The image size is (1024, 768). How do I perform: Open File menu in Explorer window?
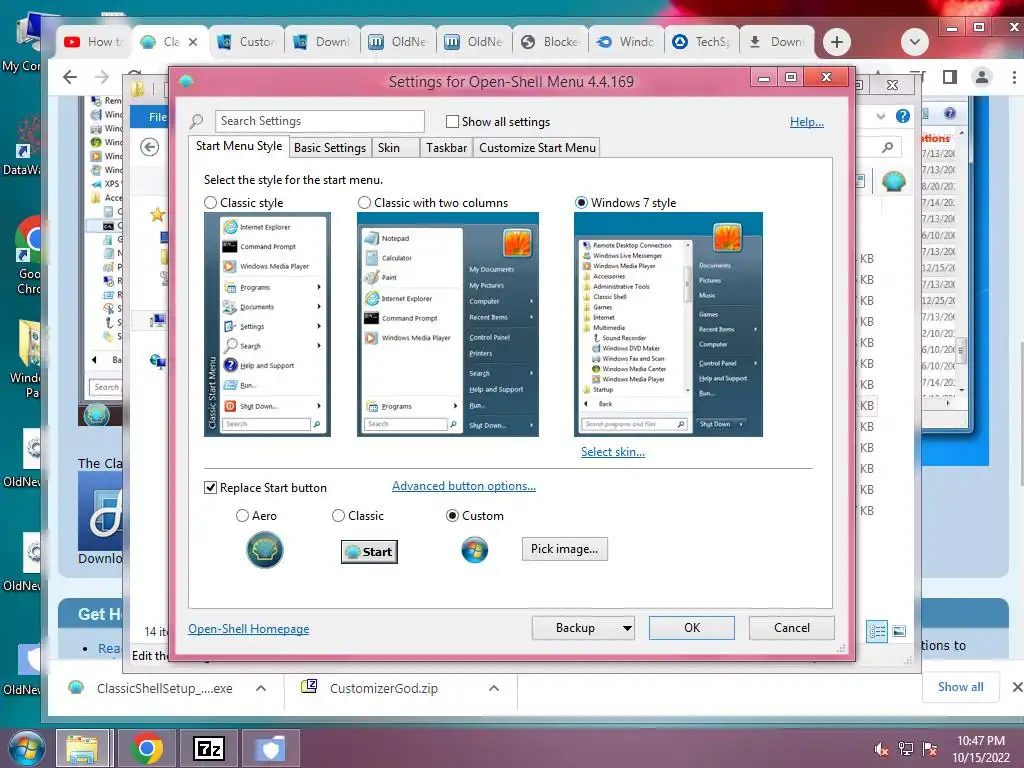tap(150, 117)
